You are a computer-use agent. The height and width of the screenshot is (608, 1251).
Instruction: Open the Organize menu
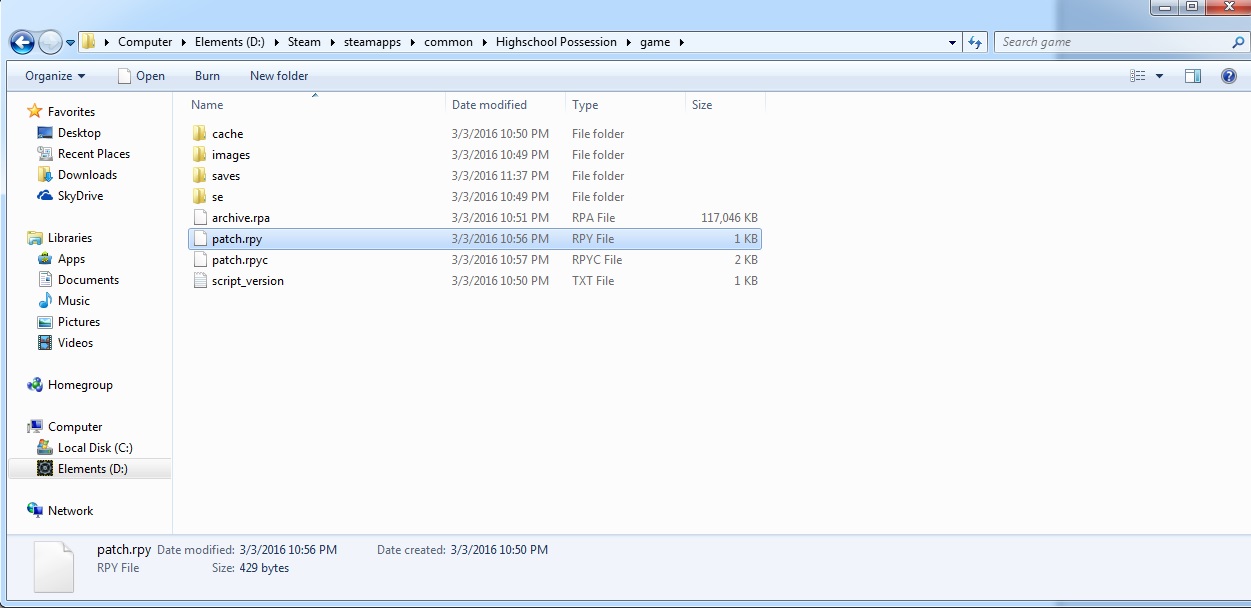point(55,76)
